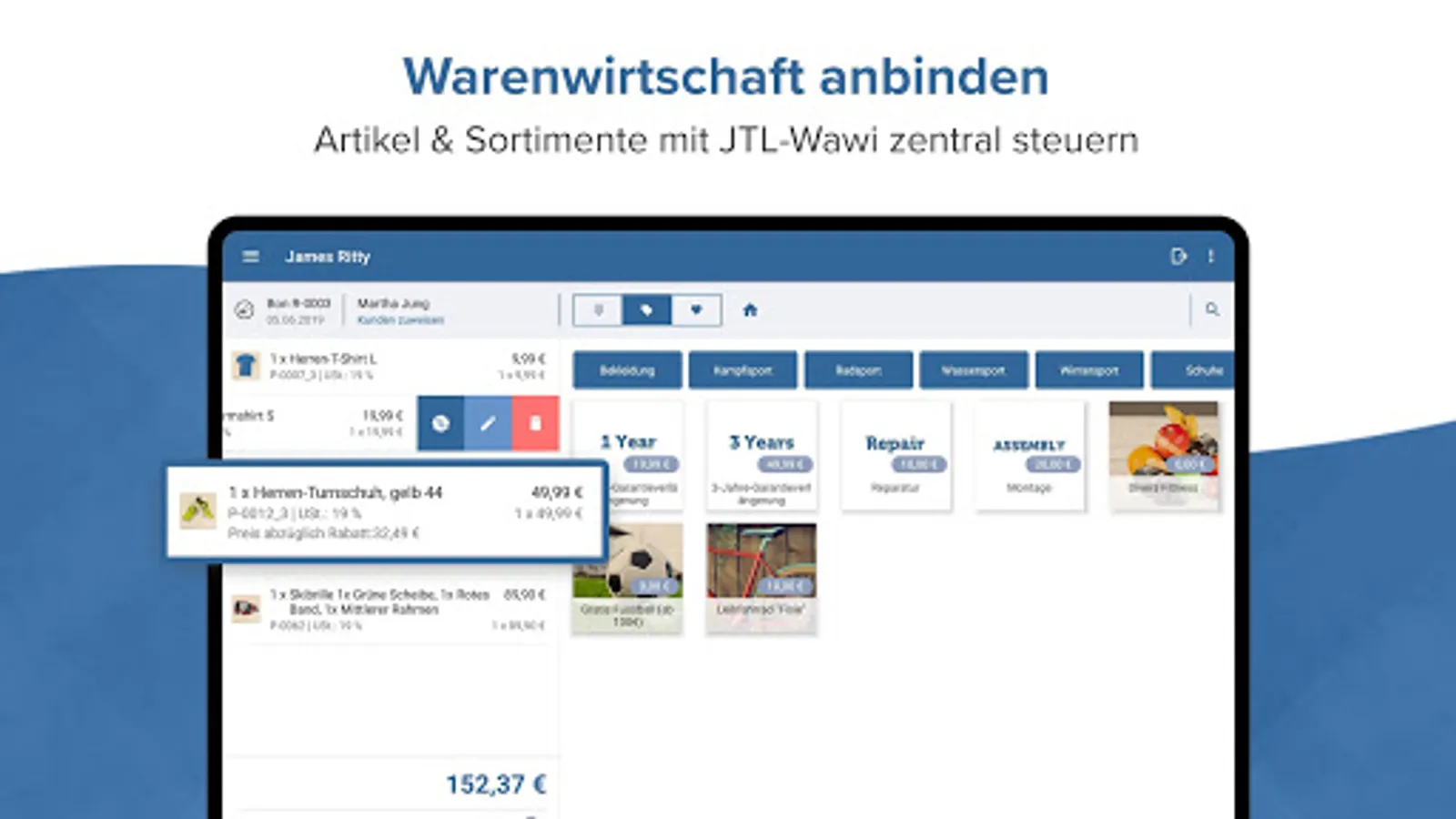Add the Repair service tile

coord(895,456)
